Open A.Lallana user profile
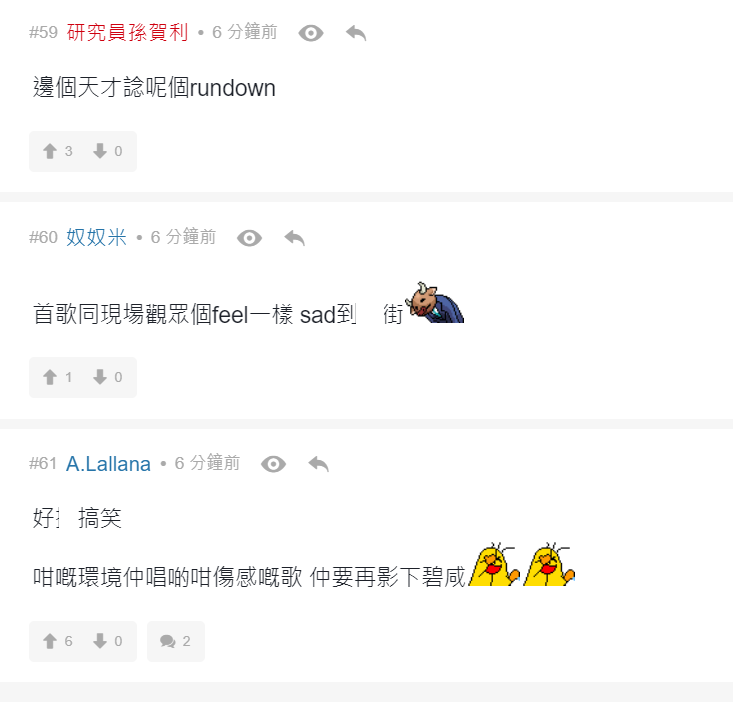 point(108,464)
